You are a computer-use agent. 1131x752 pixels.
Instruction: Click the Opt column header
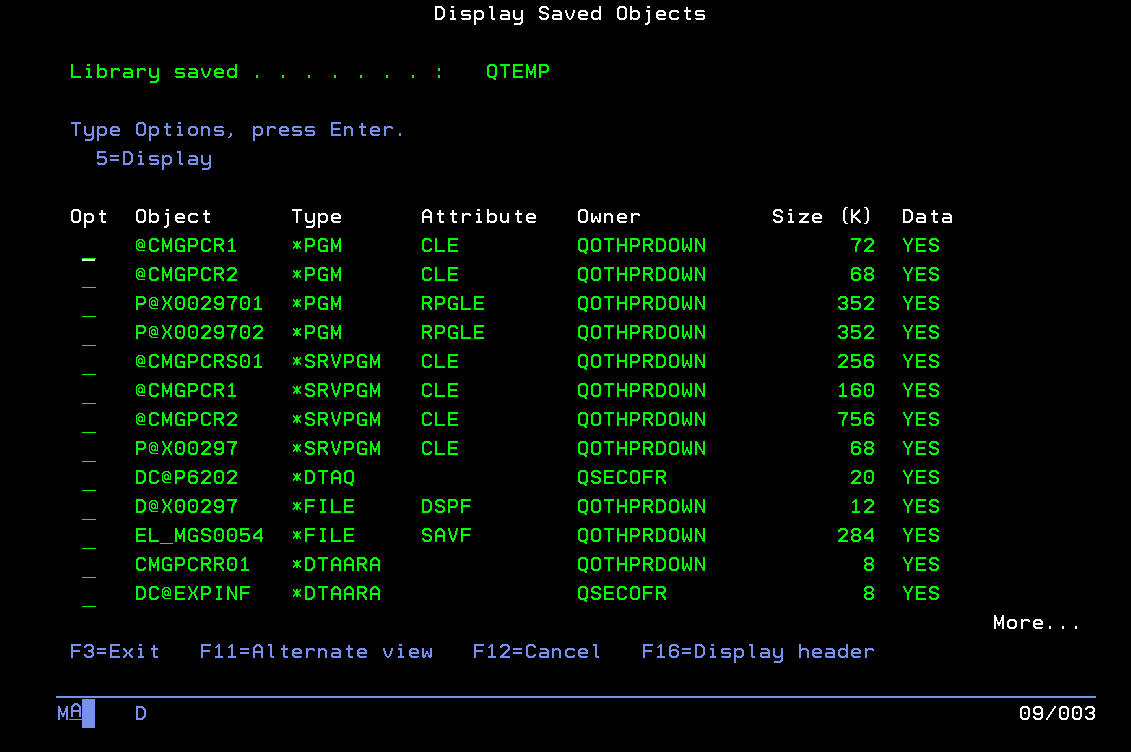pyautogui.click(x=89, y=217)
